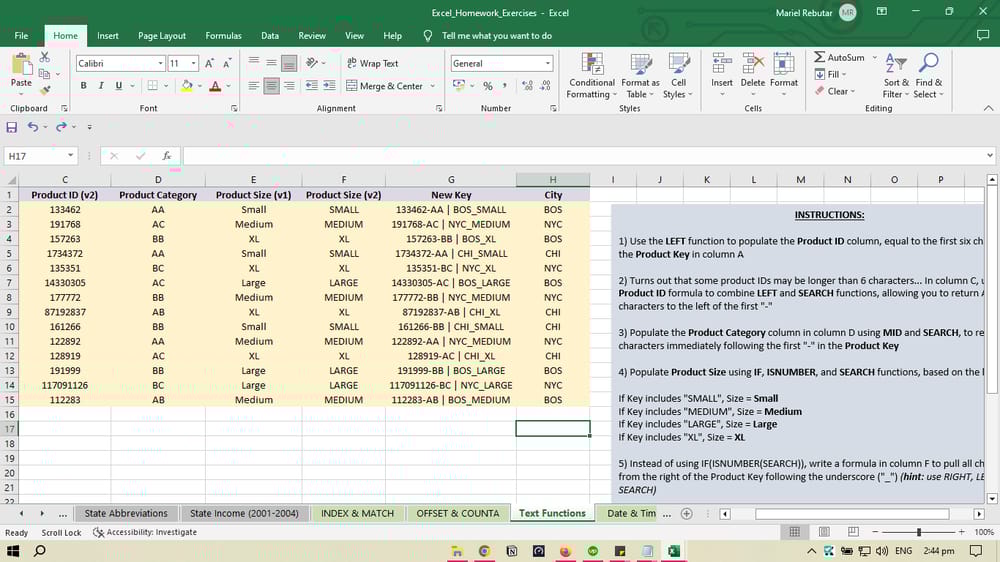Click the Cut scissors icon
The width and height of the screenshot is (1000, 562).
(x=45, y=57)
